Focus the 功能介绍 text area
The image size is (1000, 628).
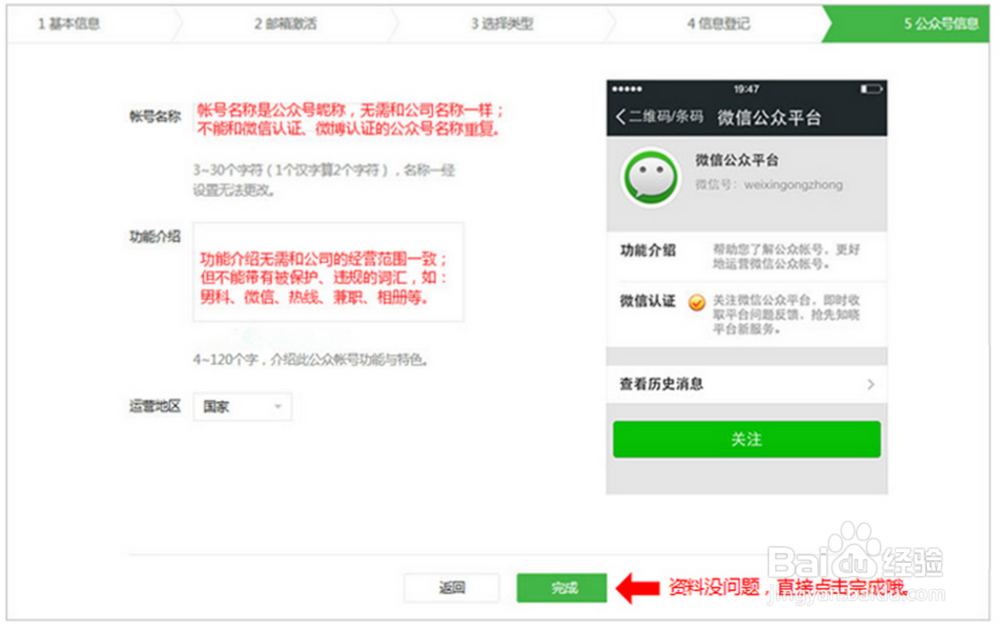click(x=328, y=272)
